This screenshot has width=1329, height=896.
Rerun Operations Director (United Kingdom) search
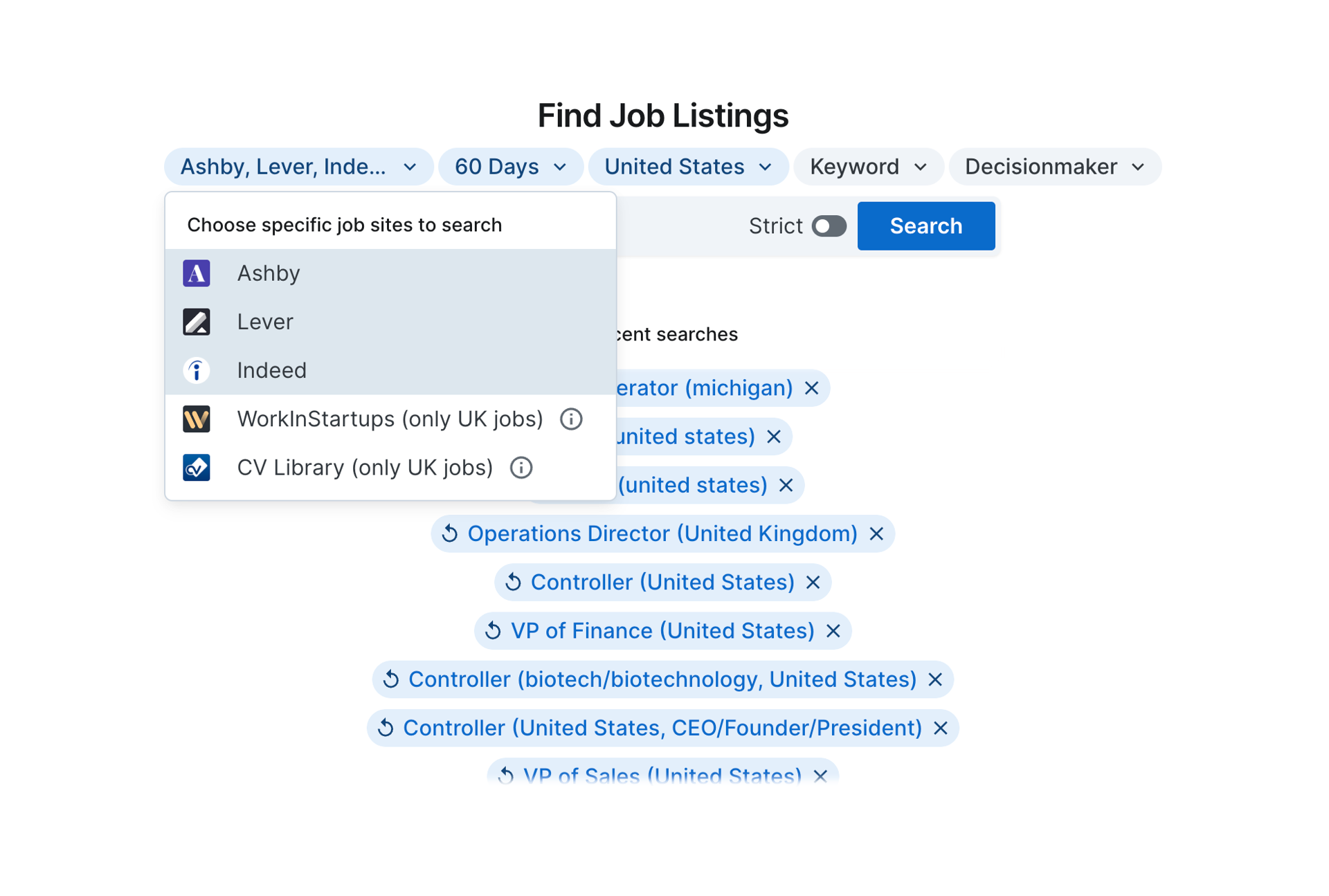tap(662, 533)
